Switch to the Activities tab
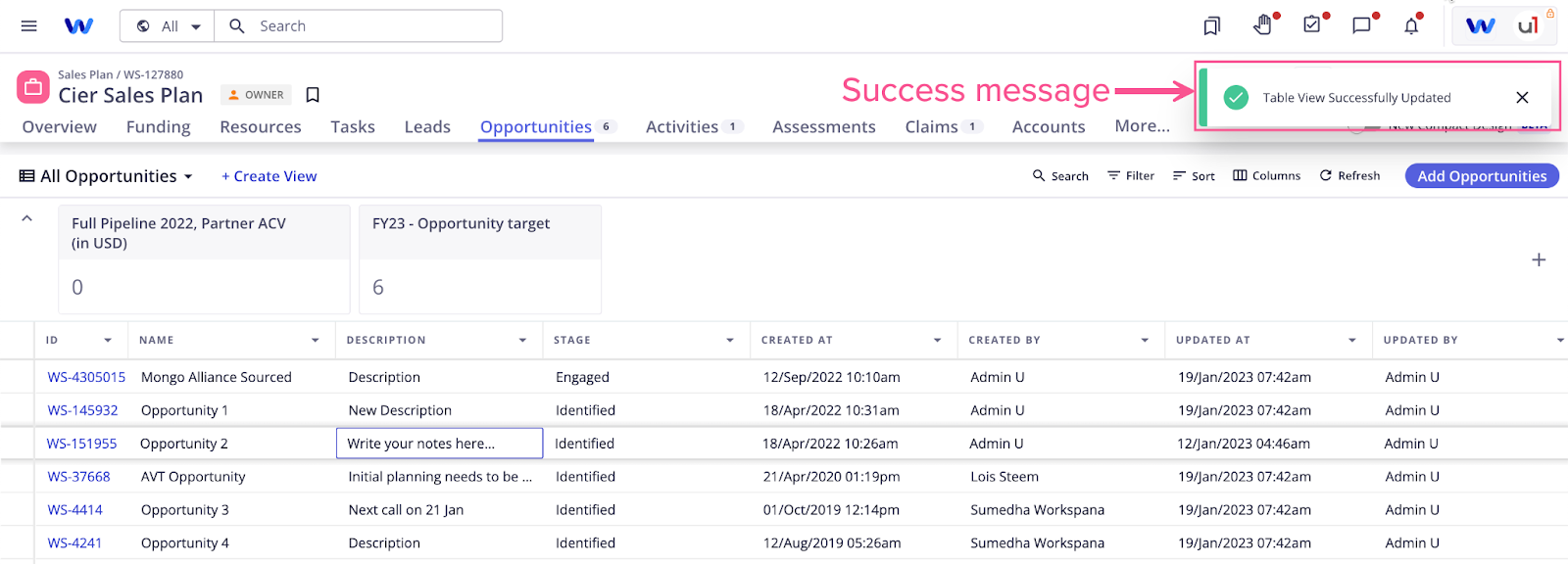This screenshot has height=564, width=1568. pos(682,127)
